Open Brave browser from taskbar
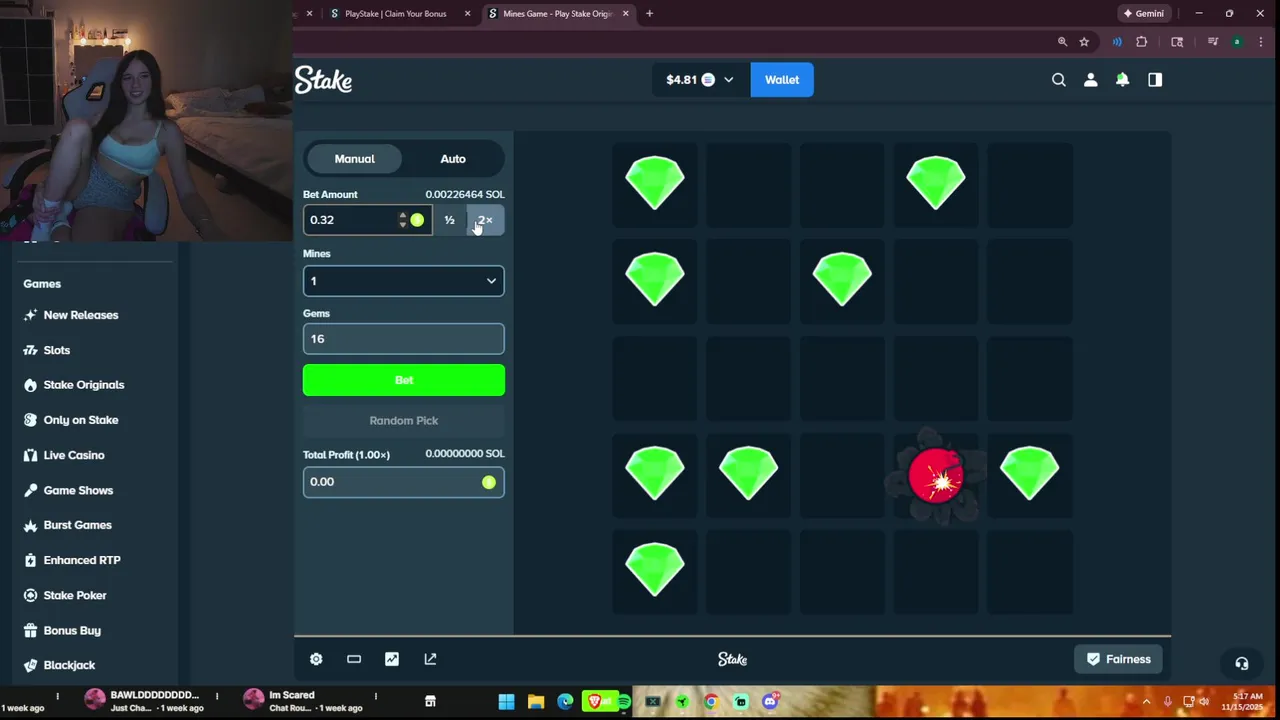The height and width of the screenshot is (720, 1280). (595, 702)
